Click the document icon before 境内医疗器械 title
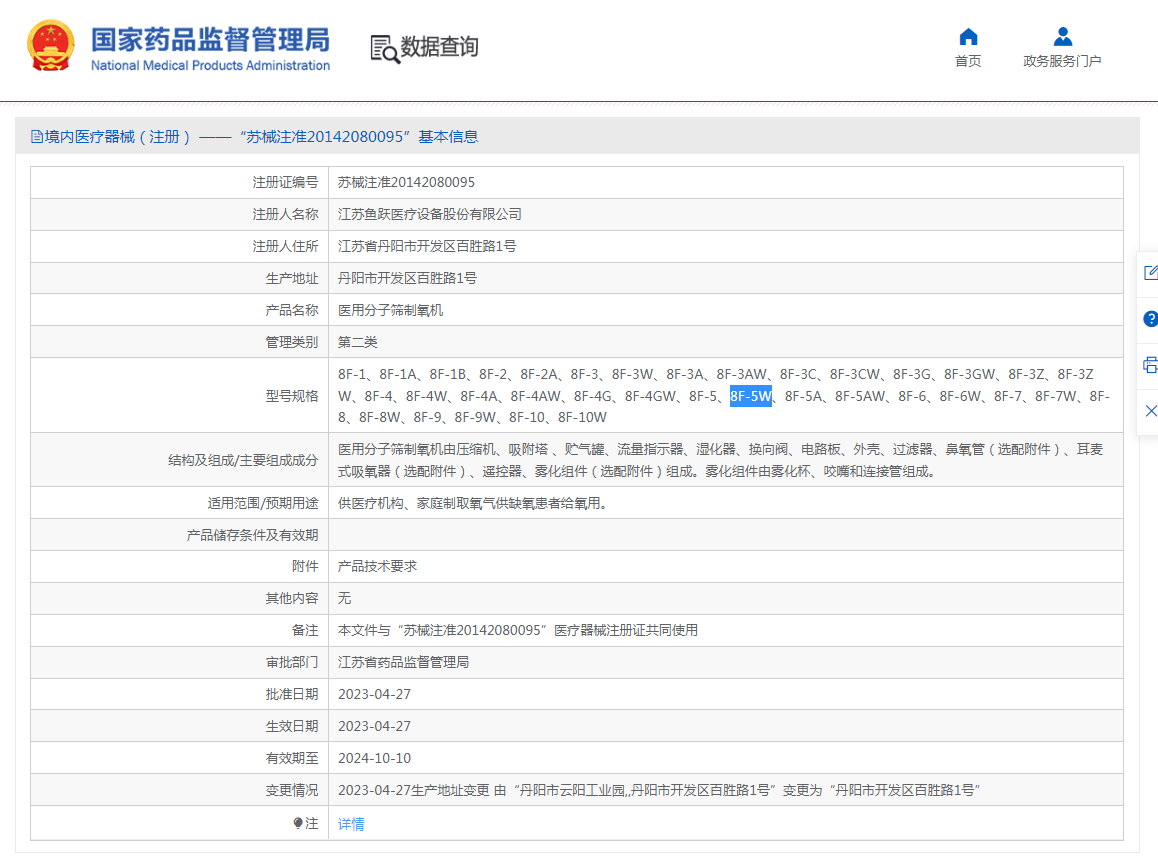 (36, 137)
